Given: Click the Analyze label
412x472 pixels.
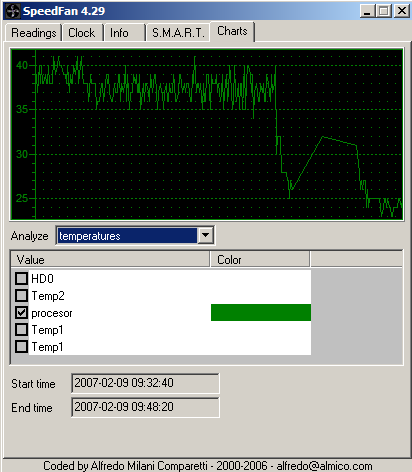Looking at the screenshot, I should (x=29, y=236).
